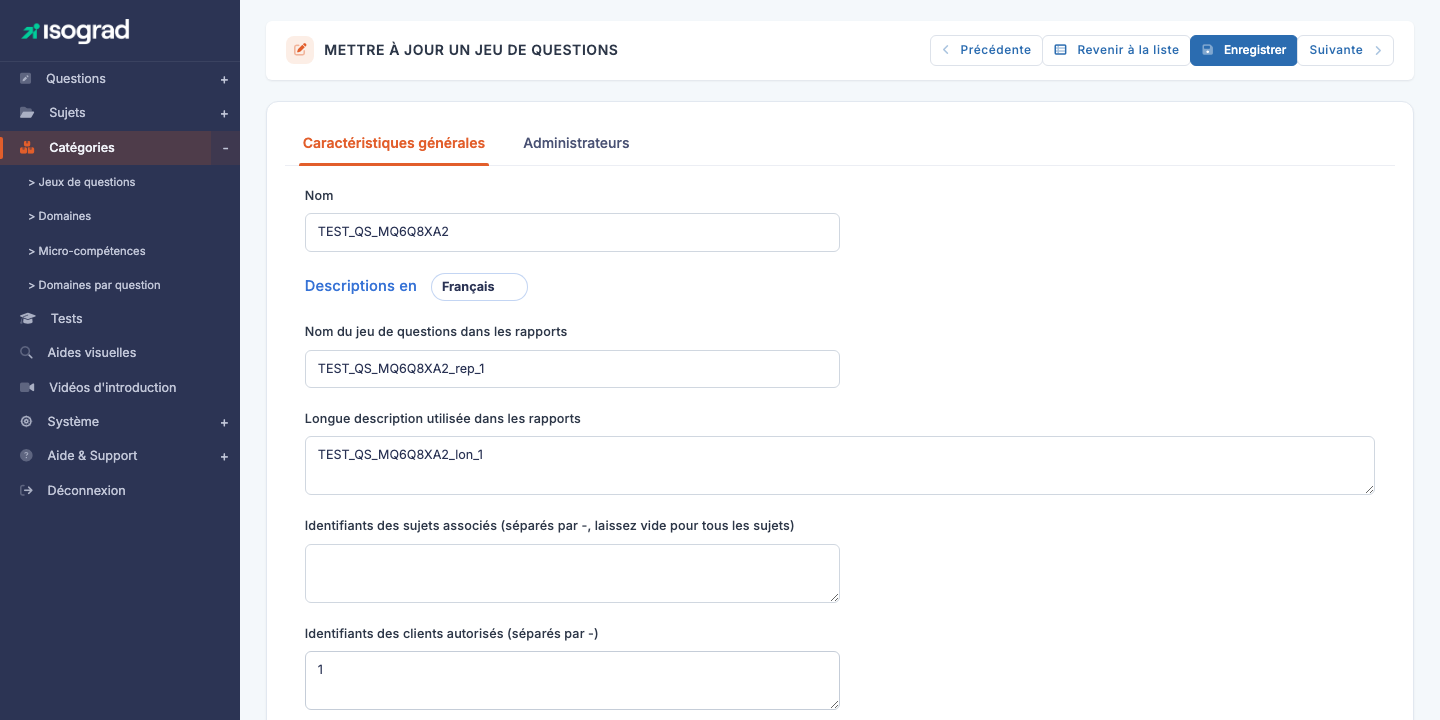Click the Vidéos d'introduction camera icon
Viewport: 1440px width, 720px height.
tap(27, 387)
